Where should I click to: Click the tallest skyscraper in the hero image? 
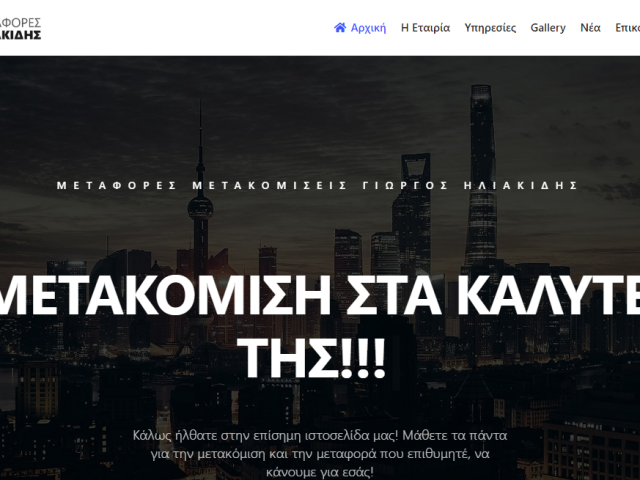[482, 176]
